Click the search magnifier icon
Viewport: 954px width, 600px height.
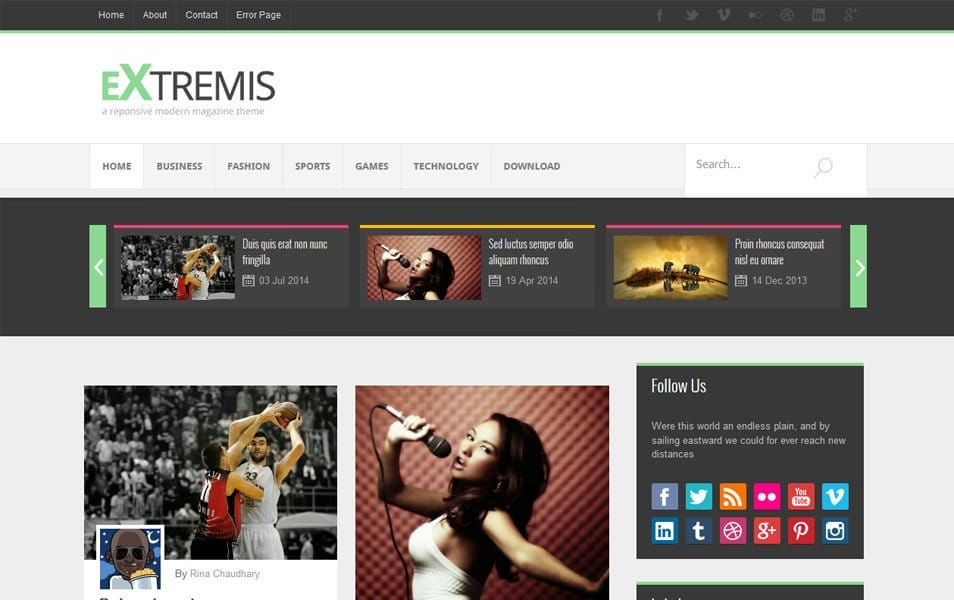click(822, 168)
